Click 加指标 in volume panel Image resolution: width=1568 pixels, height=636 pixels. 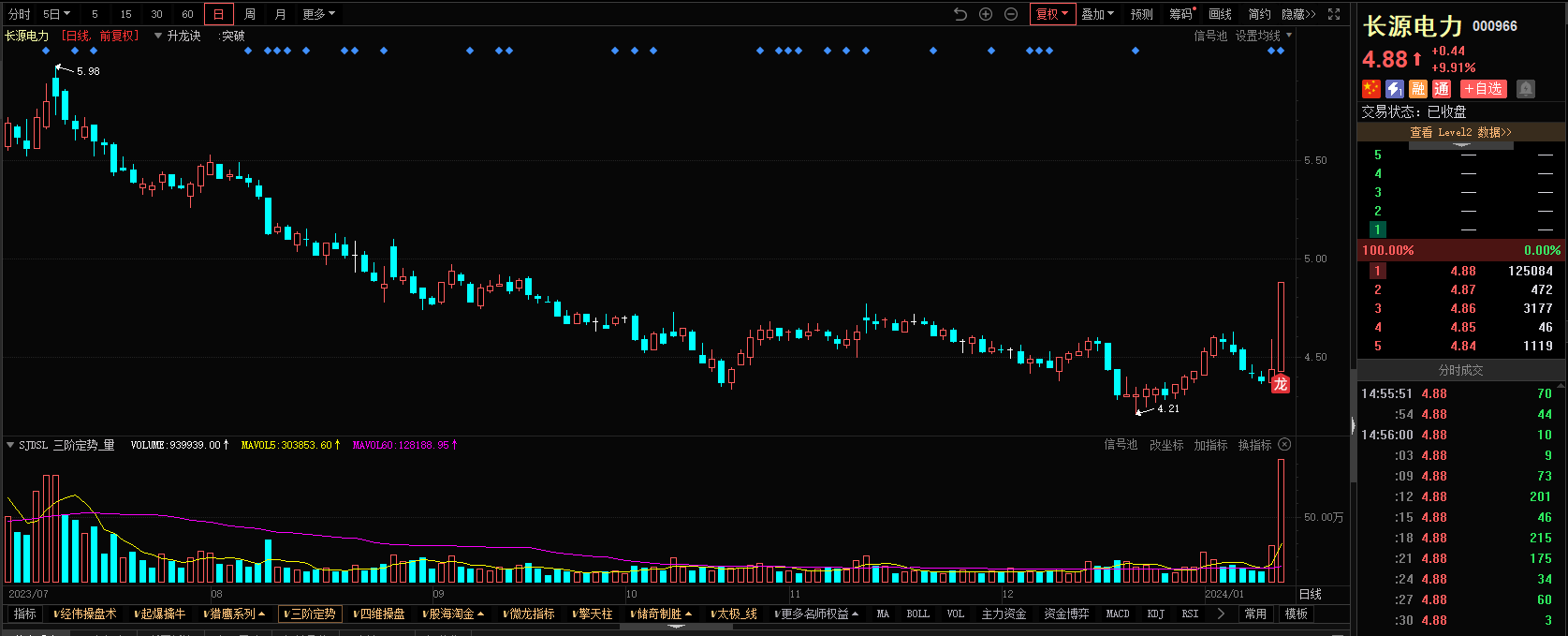pos(1210,445)
